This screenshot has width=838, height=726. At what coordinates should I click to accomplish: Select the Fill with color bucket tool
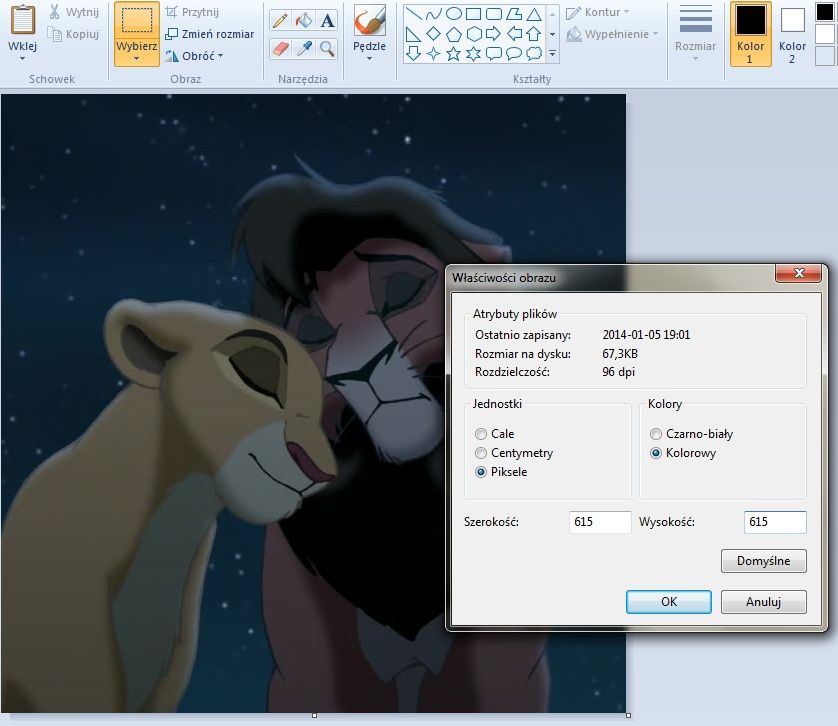tap(304, 20)
